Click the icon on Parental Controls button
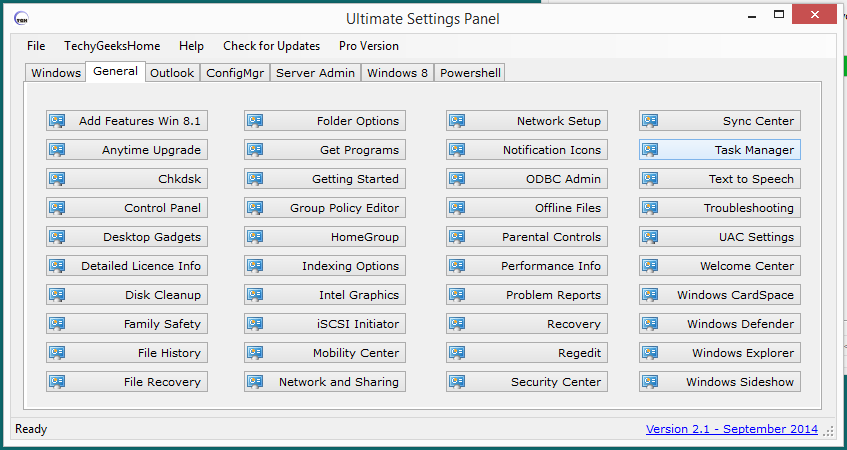This screenshot has width=847, height=450. point(458,237)
